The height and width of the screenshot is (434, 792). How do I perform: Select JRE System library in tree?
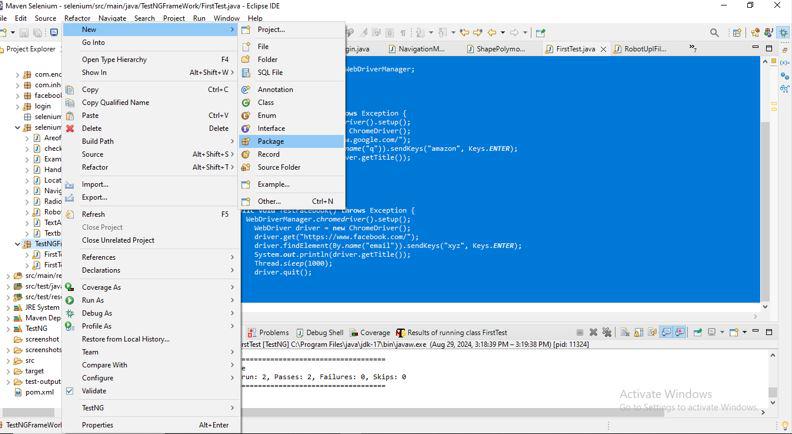37,307
